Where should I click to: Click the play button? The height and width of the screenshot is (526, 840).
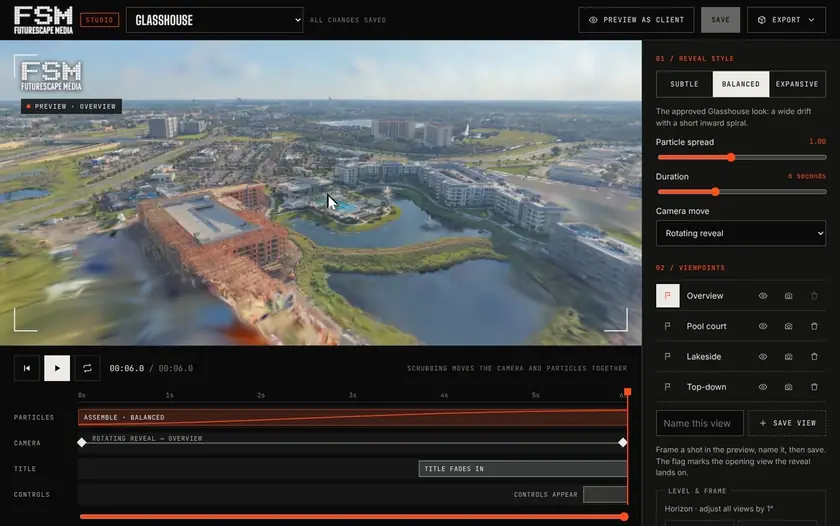pos(57,368)
